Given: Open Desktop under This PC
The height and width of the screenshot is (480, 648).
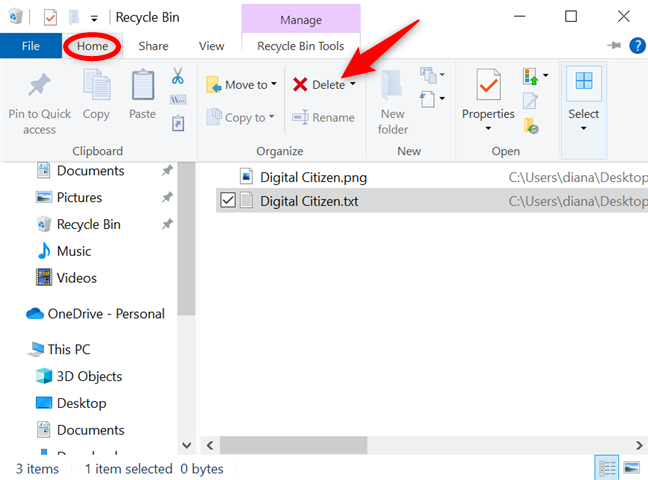Looking at the screenshot, I should pos(81,403).
